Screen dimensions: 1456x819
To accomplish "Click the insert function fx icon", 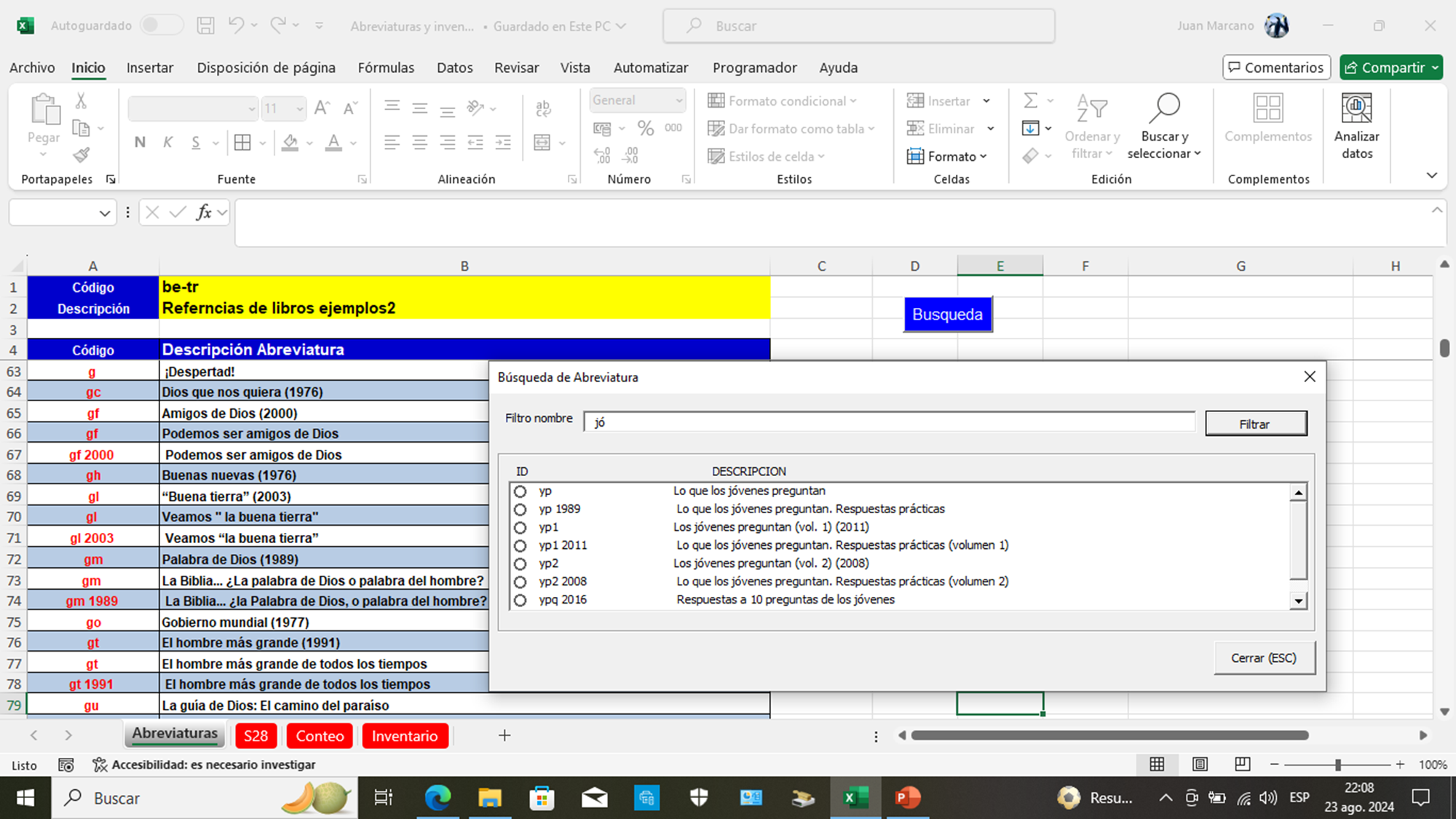I will (x=204, y=213).
